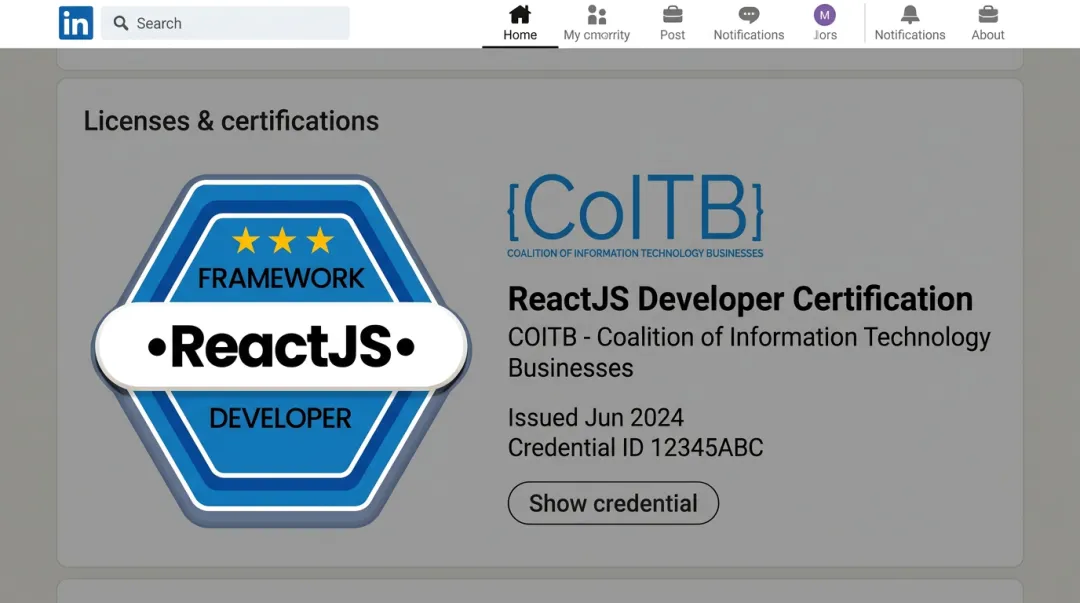Click the briefcase icon above Post
This screenshot has height=603, width=1080.
click(672, 14)
